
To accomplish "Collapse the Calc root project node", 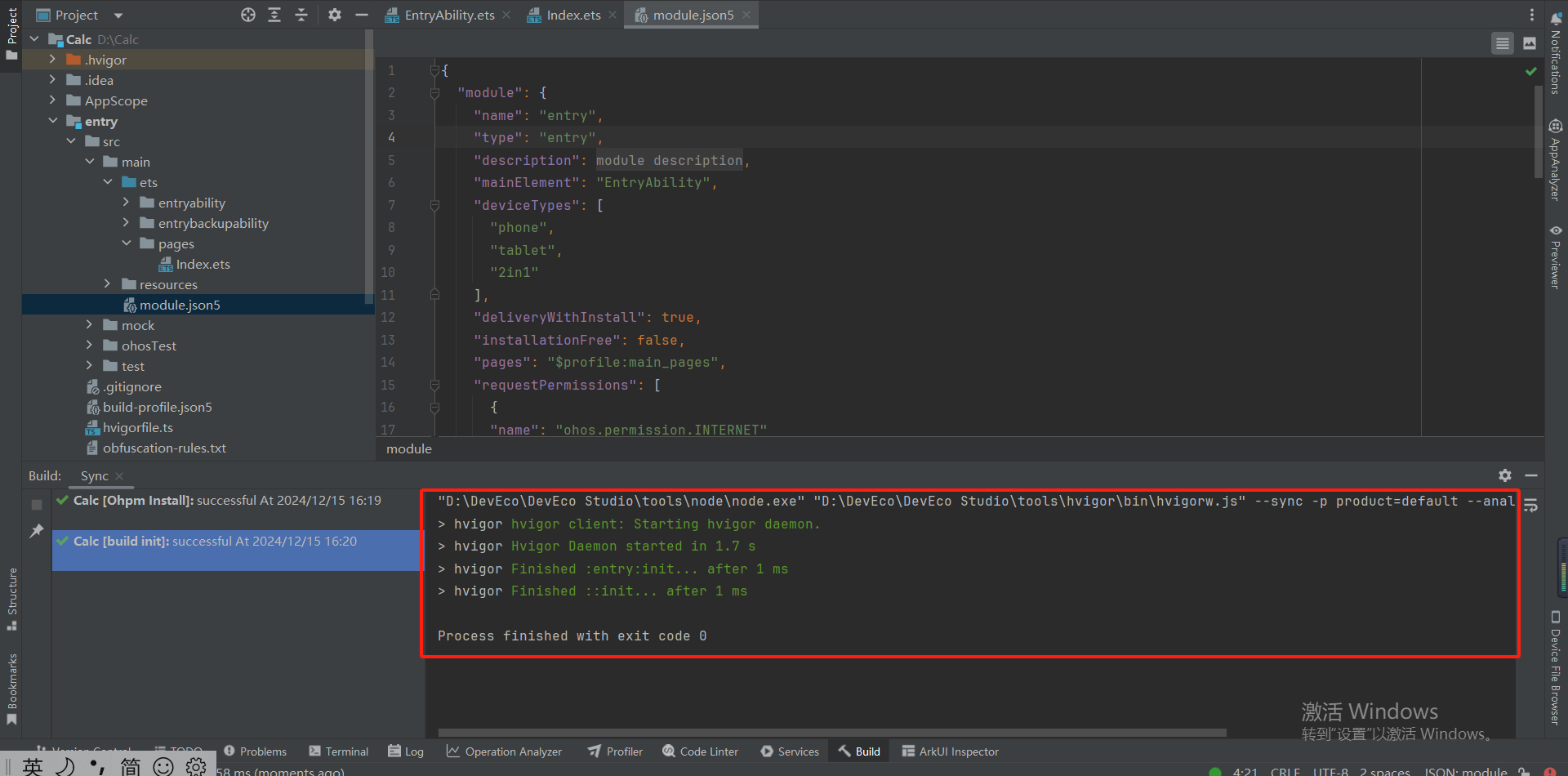I will coord(34,39).
